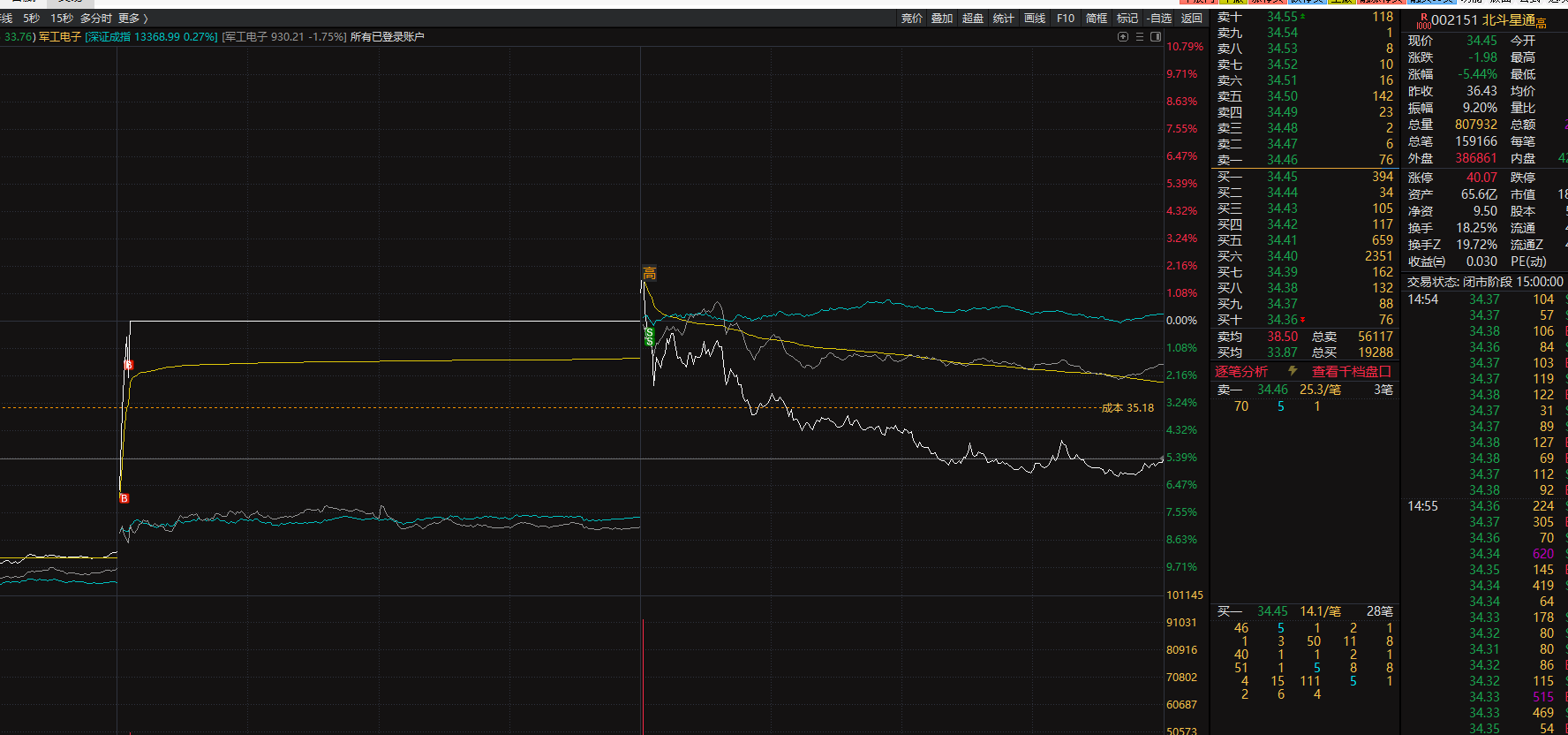Click the 现价 34.45 current price
This screenshot has height=735, width=1568.
pyautogui.click(x=1481, y=41)
